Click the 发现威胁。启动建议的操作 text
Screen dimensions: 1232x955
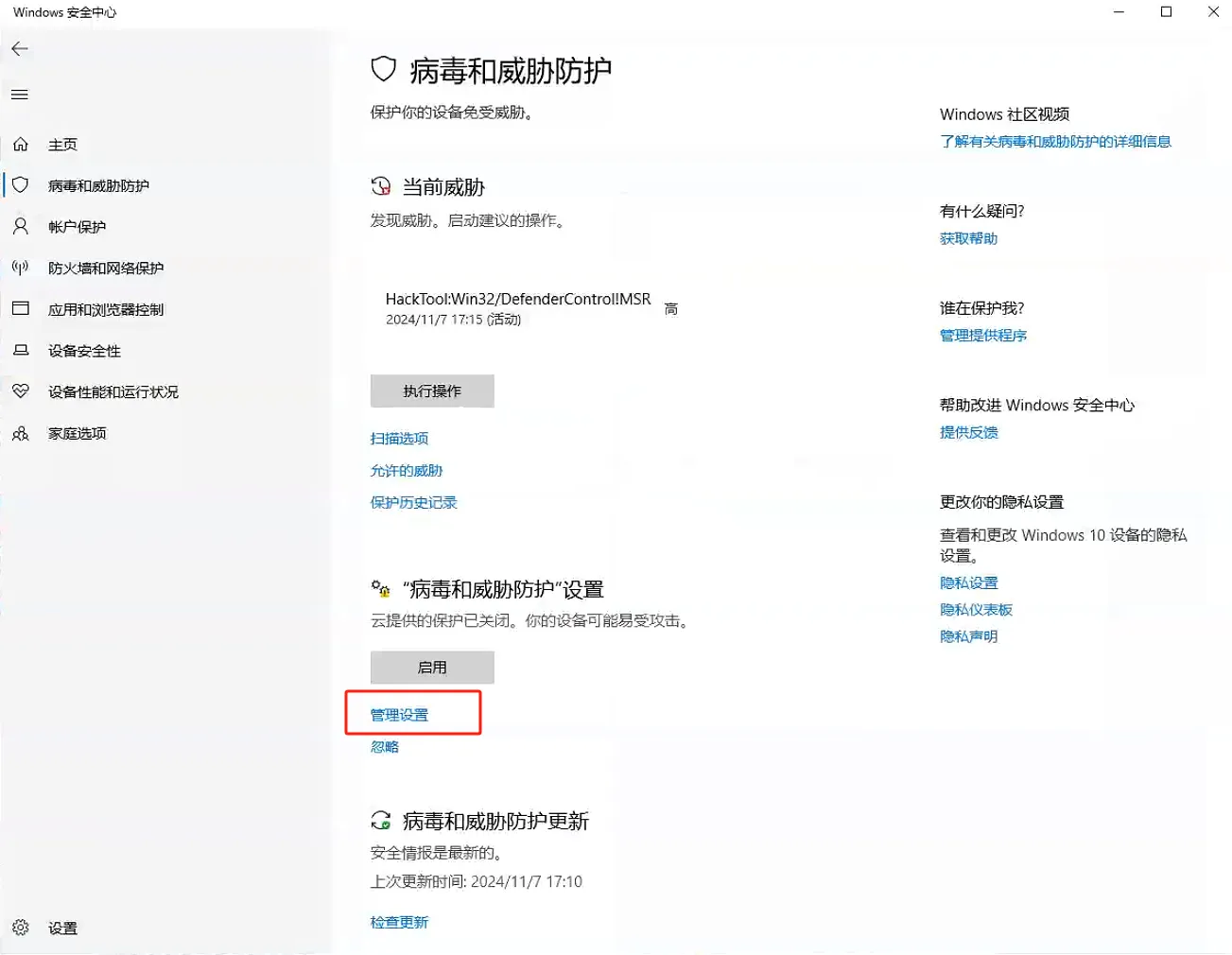coord(468,220)
